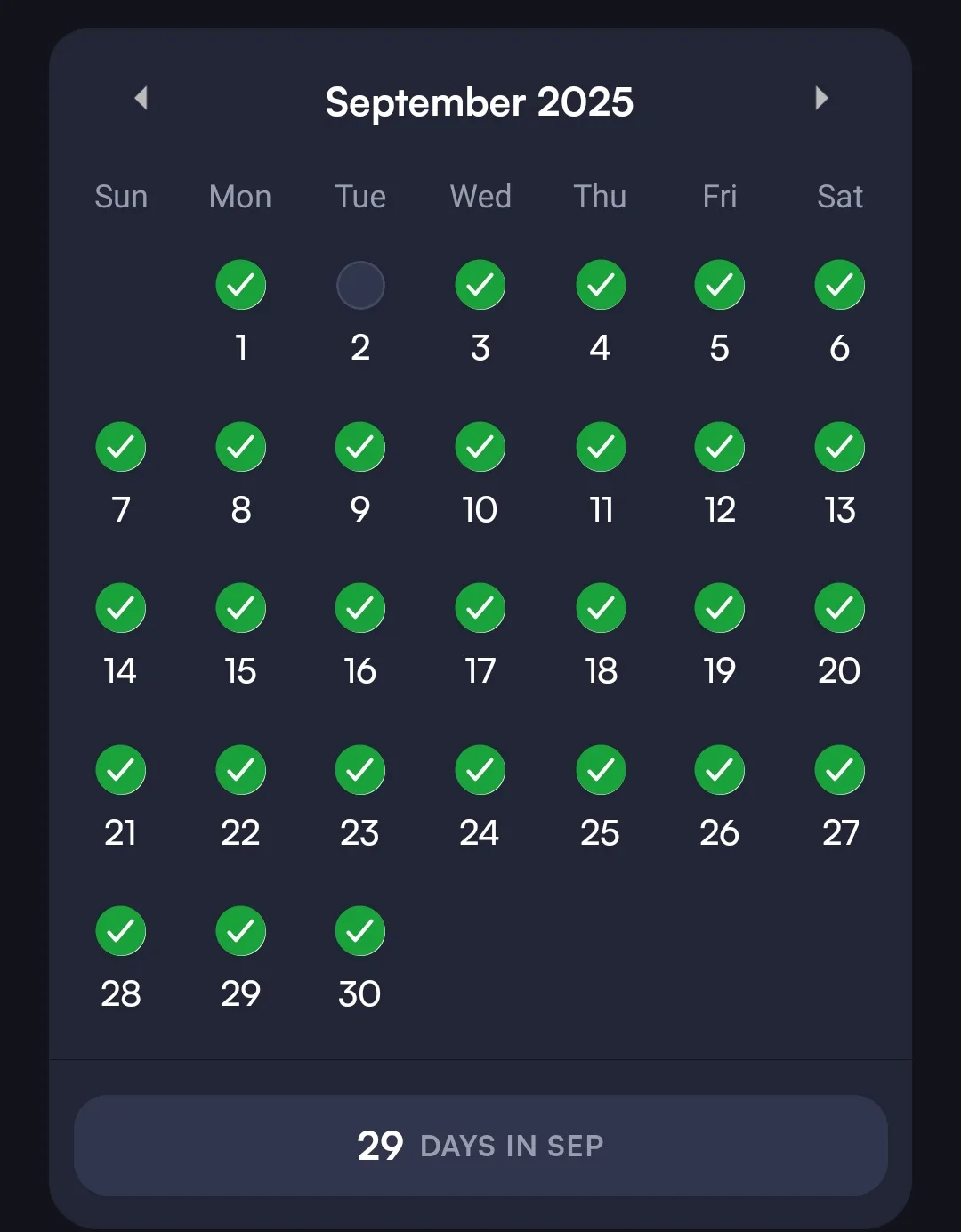This screenshot has width=961, height=1232.
Task: Click the check circle for September 10
Action: pos(480,447)
